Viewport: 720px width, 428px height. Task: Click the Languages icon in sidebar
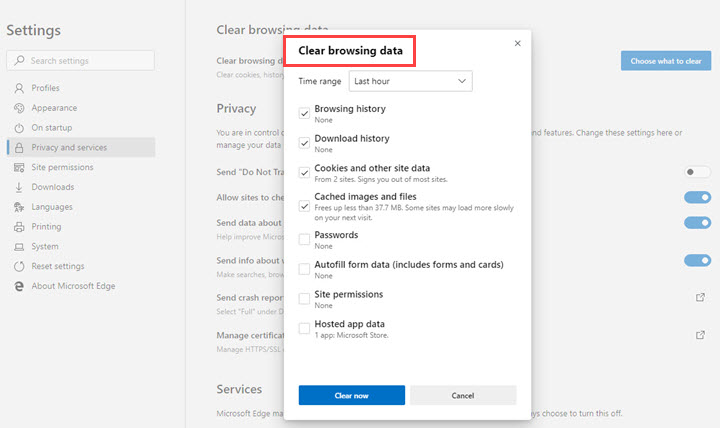point(19,207)
